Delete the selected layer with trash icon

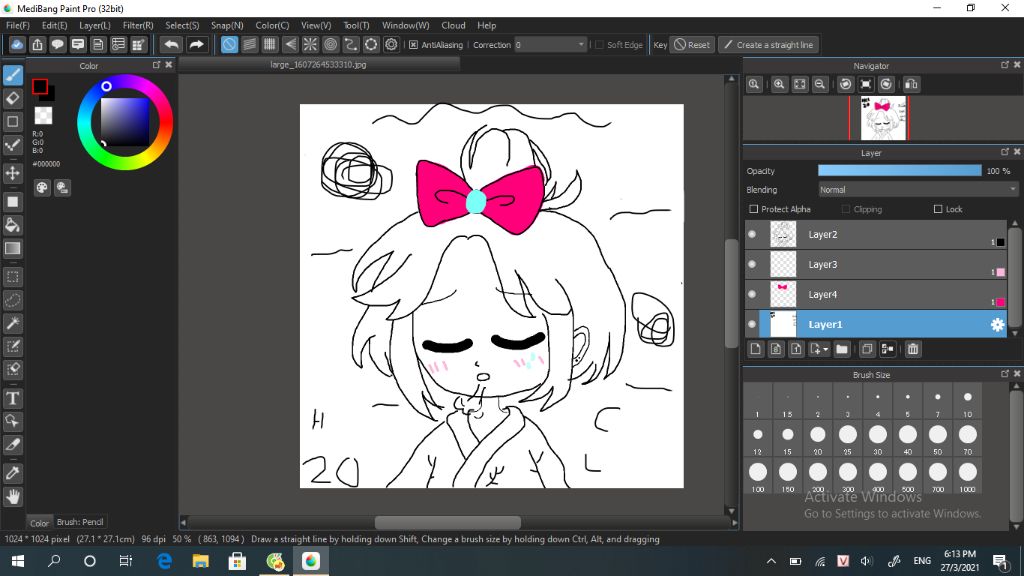pos(913,349)
